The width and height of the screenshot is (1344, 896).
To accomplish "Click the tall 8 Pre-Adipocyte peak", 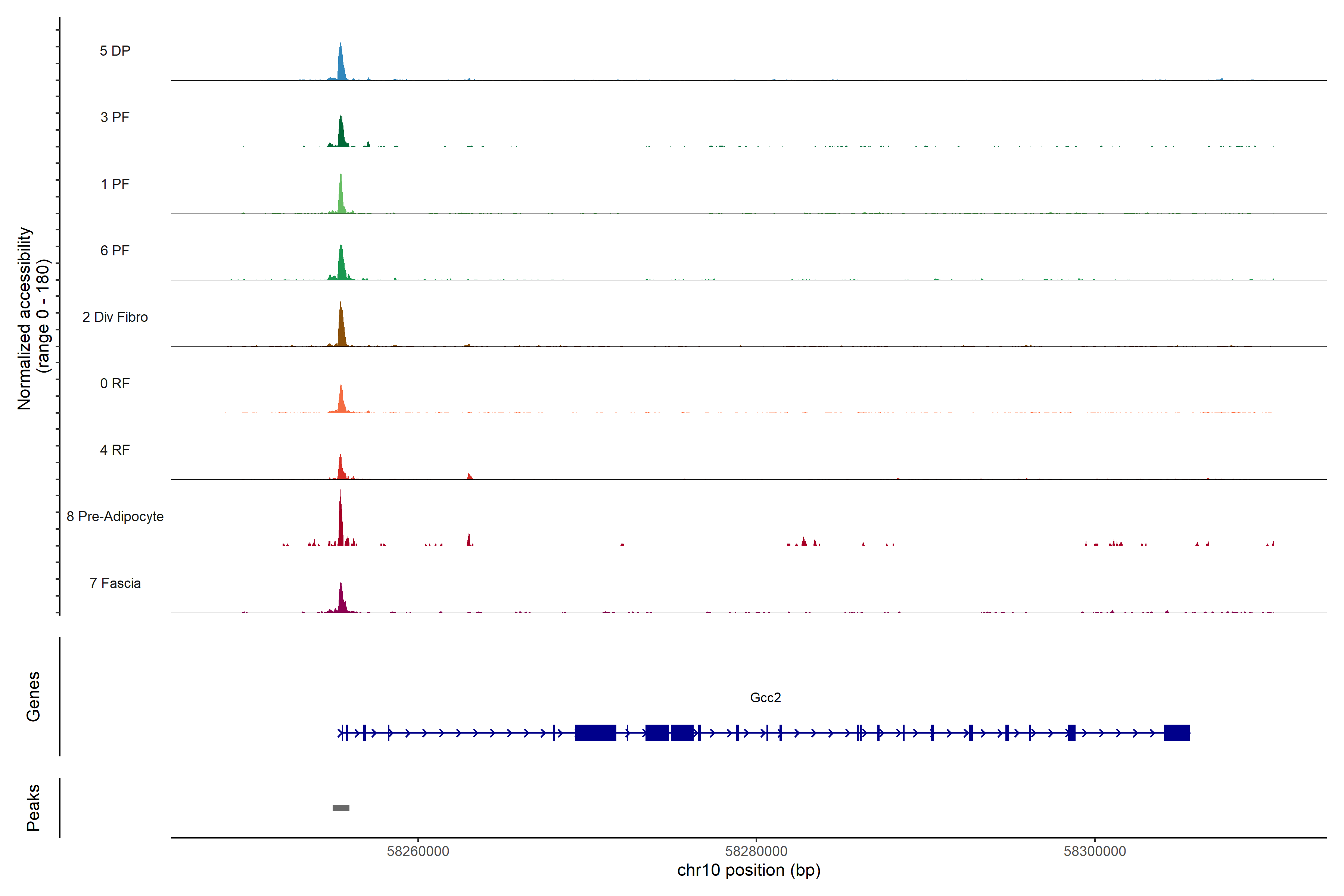I will 340,523.
